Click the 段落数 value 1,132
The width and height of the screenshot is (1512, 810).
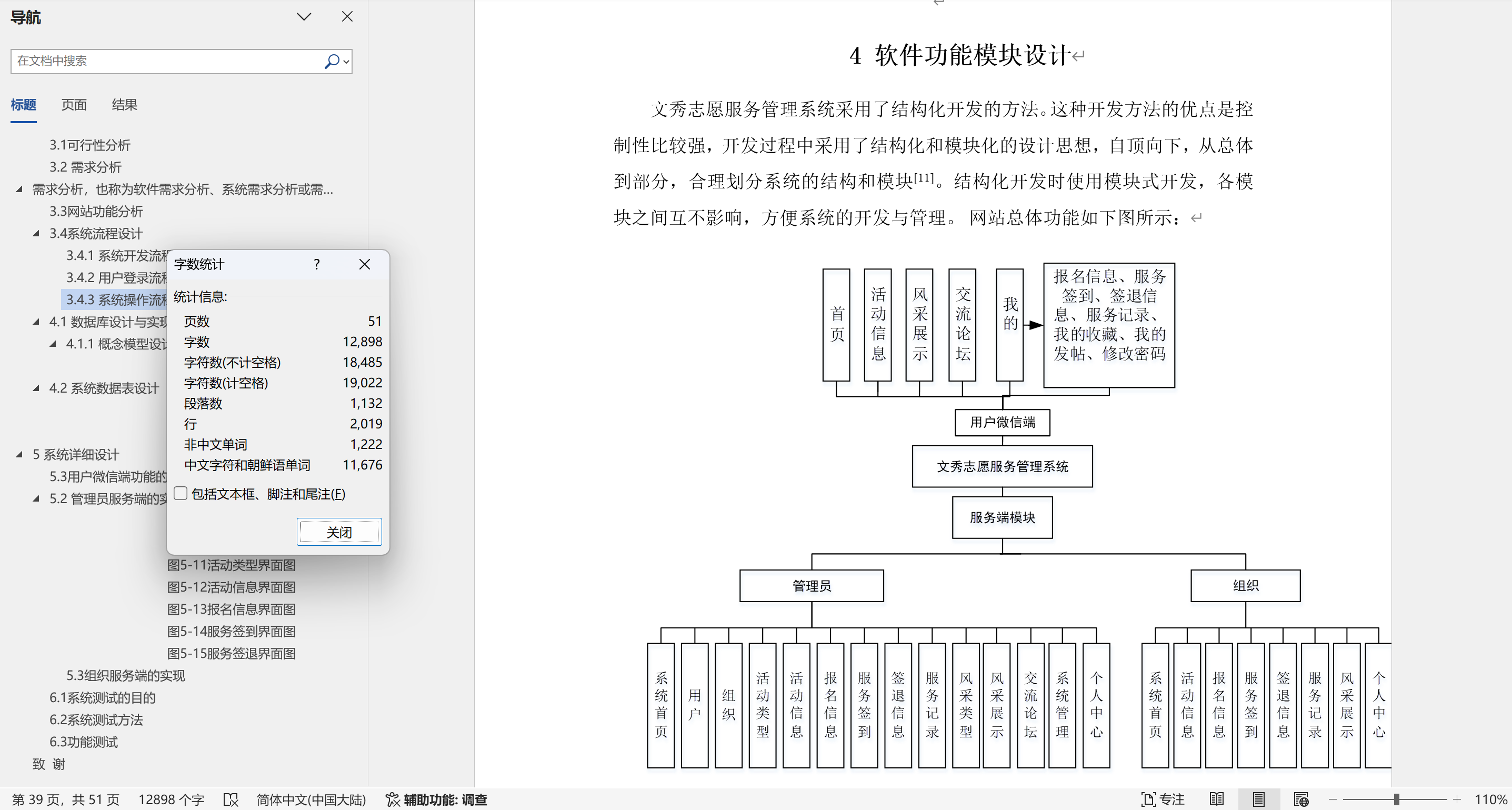point(366,404)
